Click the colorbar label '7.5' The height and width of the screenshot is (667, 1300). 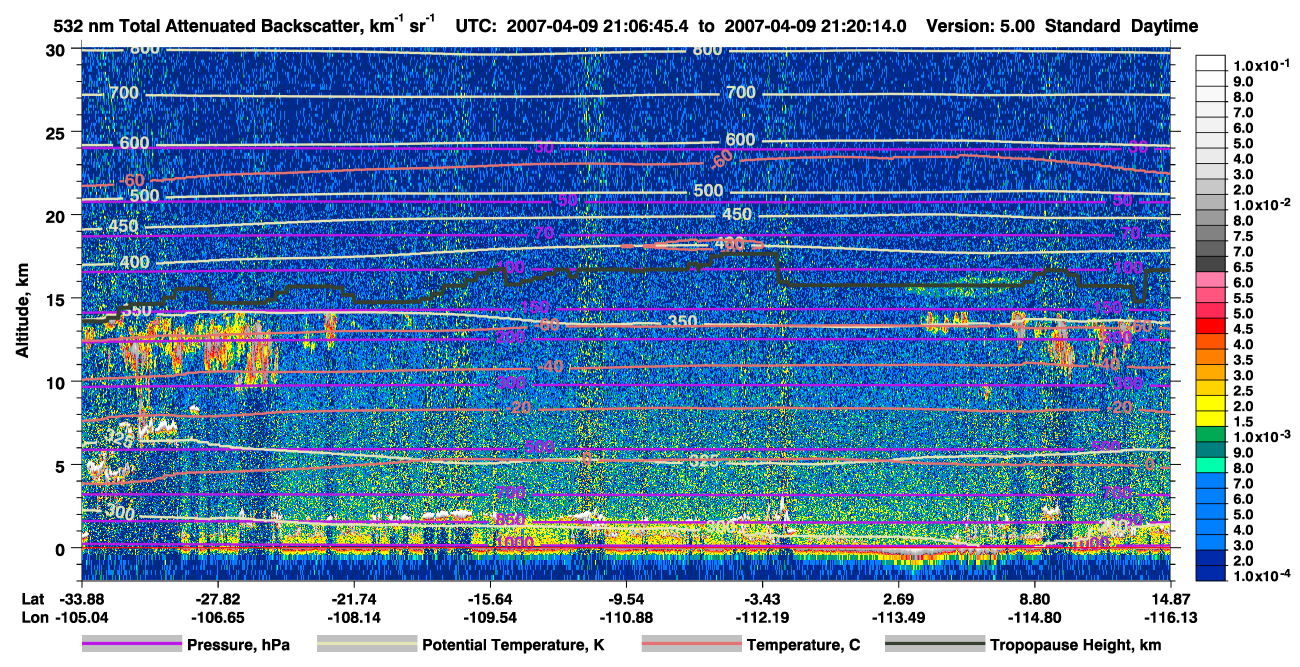[x=1243, y=236]
